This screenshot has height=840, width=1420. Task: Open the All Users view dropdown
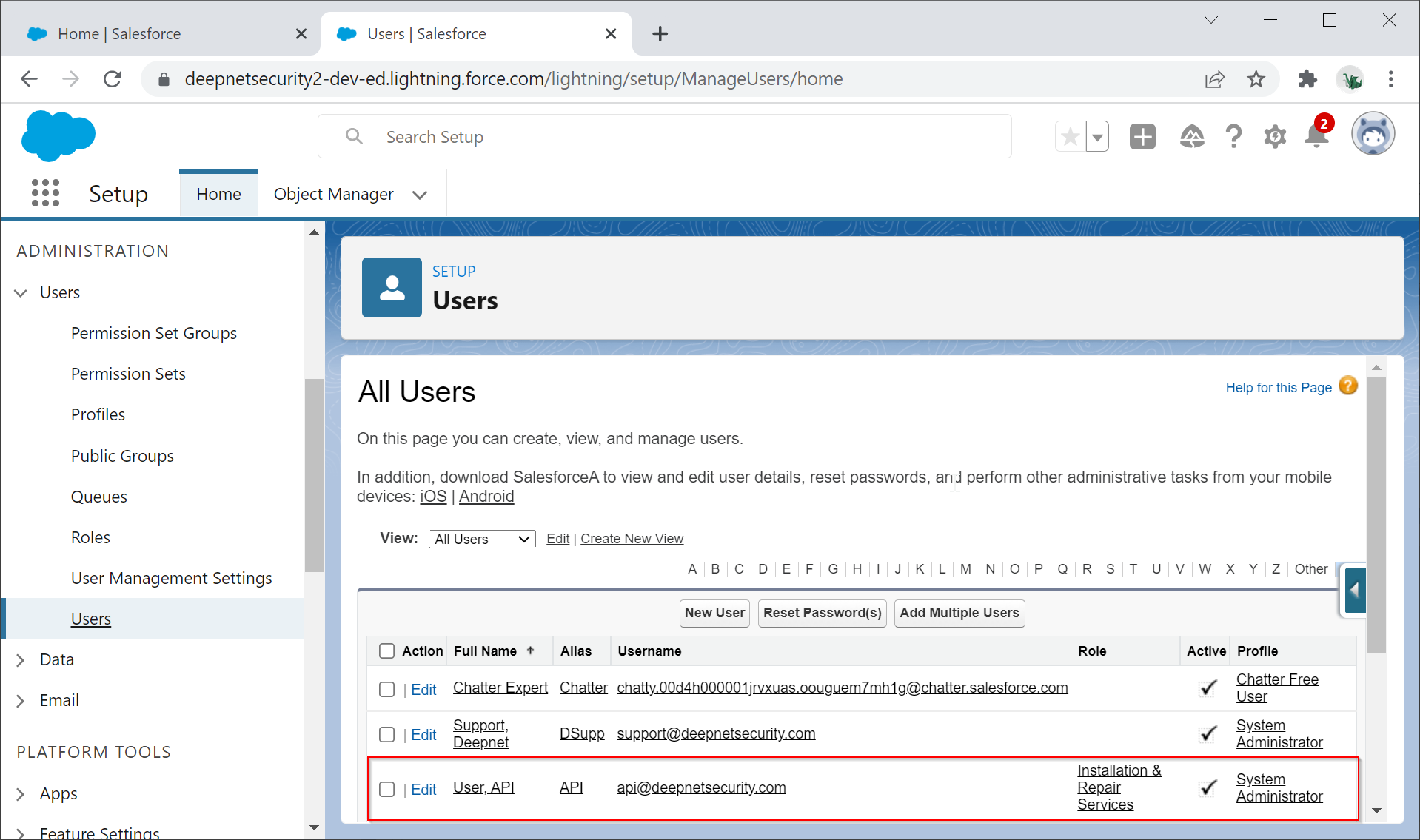coord(482,540)
